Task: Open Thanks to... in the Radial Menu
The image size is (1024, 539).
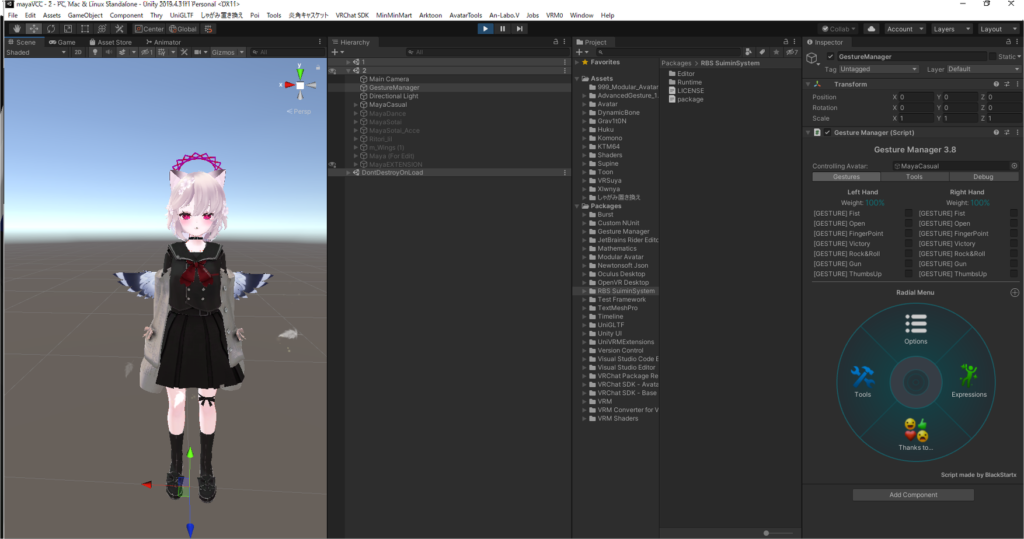Action: [x=916, y=434]
